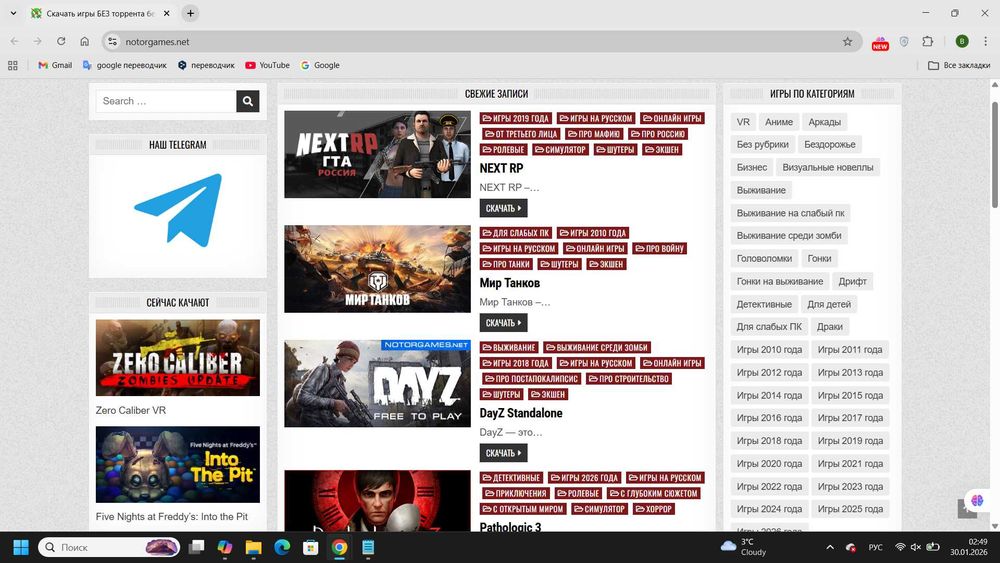Viewport: 1000px width, 563px height.
Task: Select the ПРО МАФИЮ tag
Action: 594,134
